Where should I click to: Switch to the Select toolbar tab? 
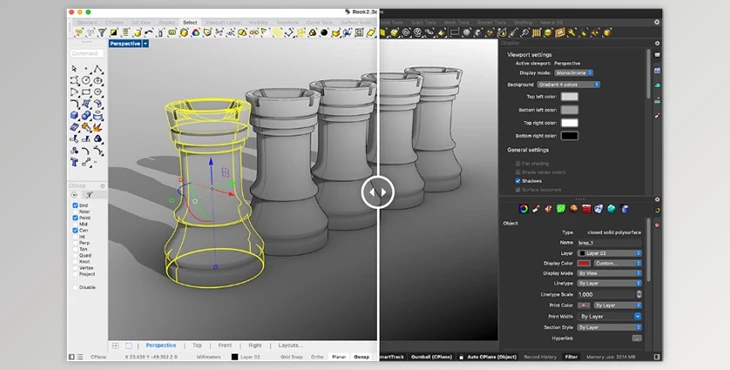pyautogui.click(x=190, y=22)
